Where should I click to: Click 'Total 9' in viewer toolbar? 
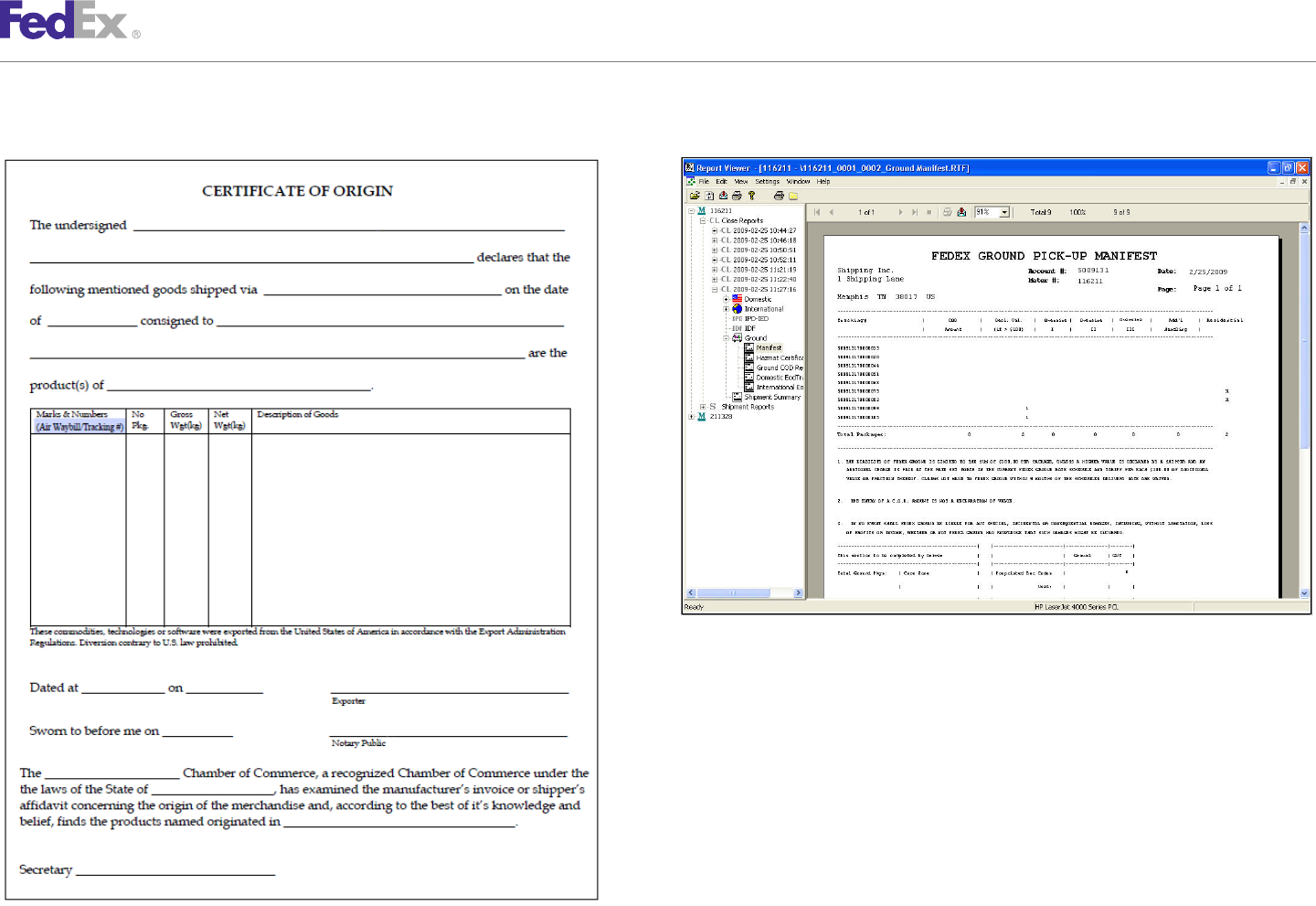(1041, 212)
